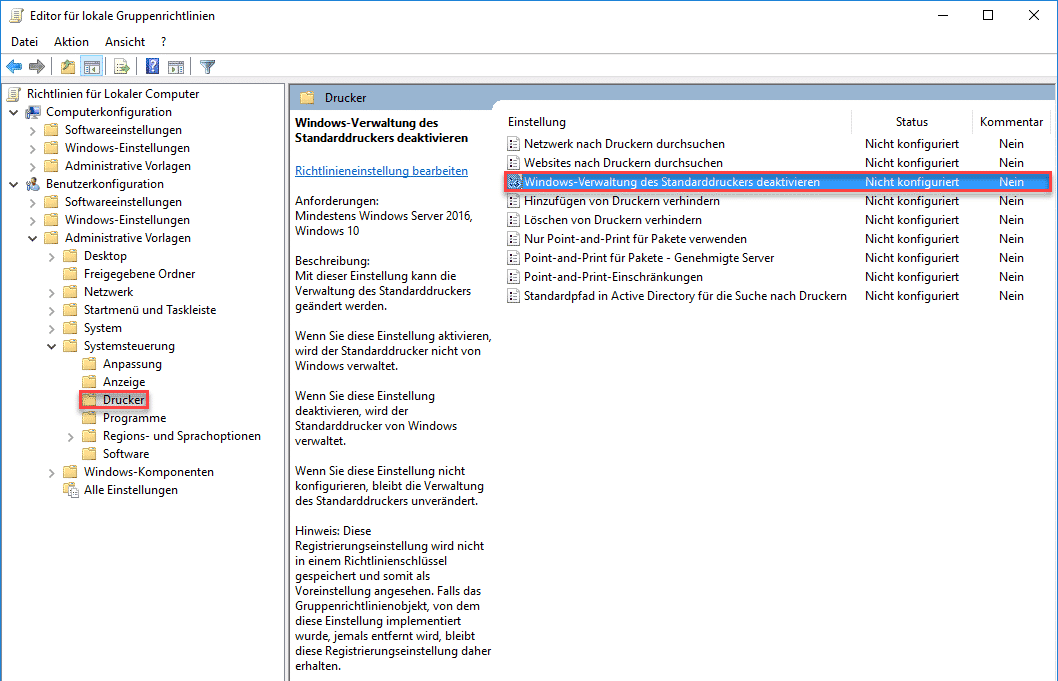This screenshot has height=681, width=1058.
Task: Select the Drucker folder in tree
Action: 123,400
